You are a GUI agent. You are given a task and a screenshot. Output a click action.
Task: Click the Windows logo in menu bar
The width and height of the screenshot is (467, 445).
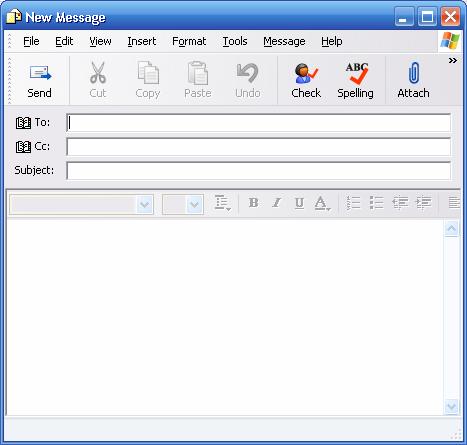tap(450, 41)
